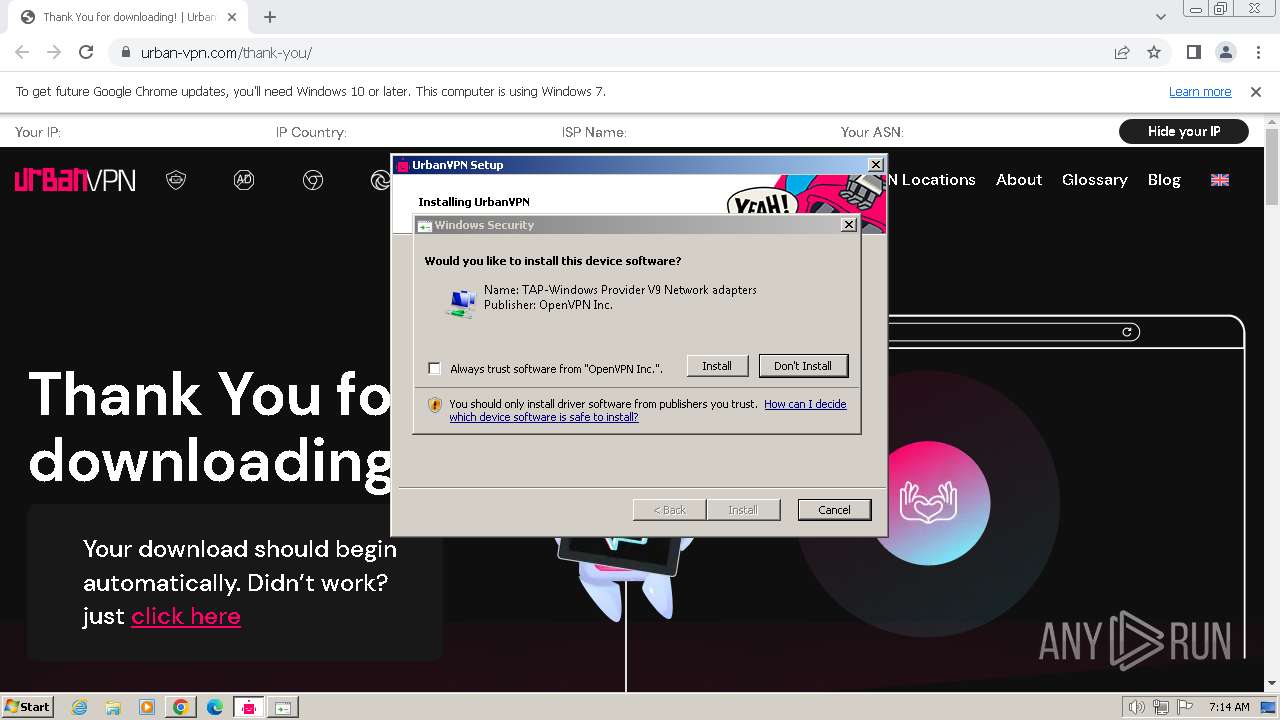This screenshot has width=1280, height=720.
Task: Open Chrome three-dot menu
Action: (x=1257, y=53)
